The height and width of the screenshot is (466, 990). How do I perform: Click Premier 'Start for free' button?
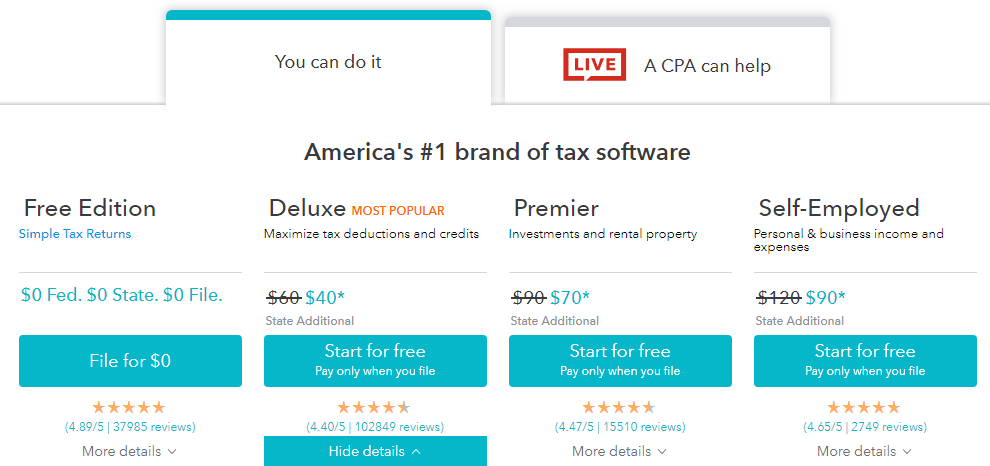coord(620,360)
